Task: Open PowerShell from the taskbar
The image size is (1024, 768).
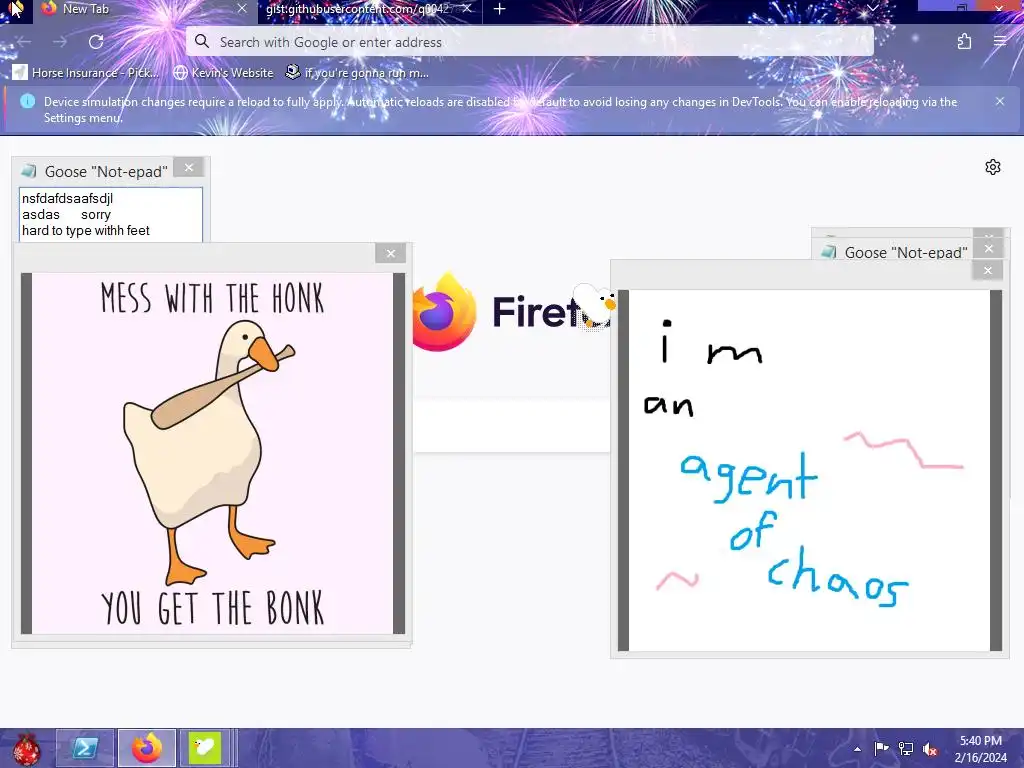Action: (85, 748)
